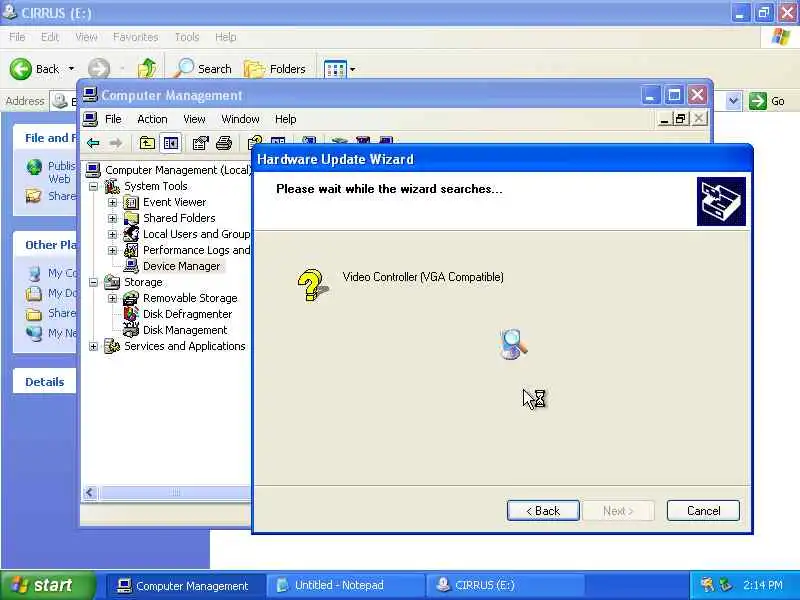This screenshot has width=800, height=600.
Task: Click Back arrow in Computer Management toolbar
Action: (93, 143)
